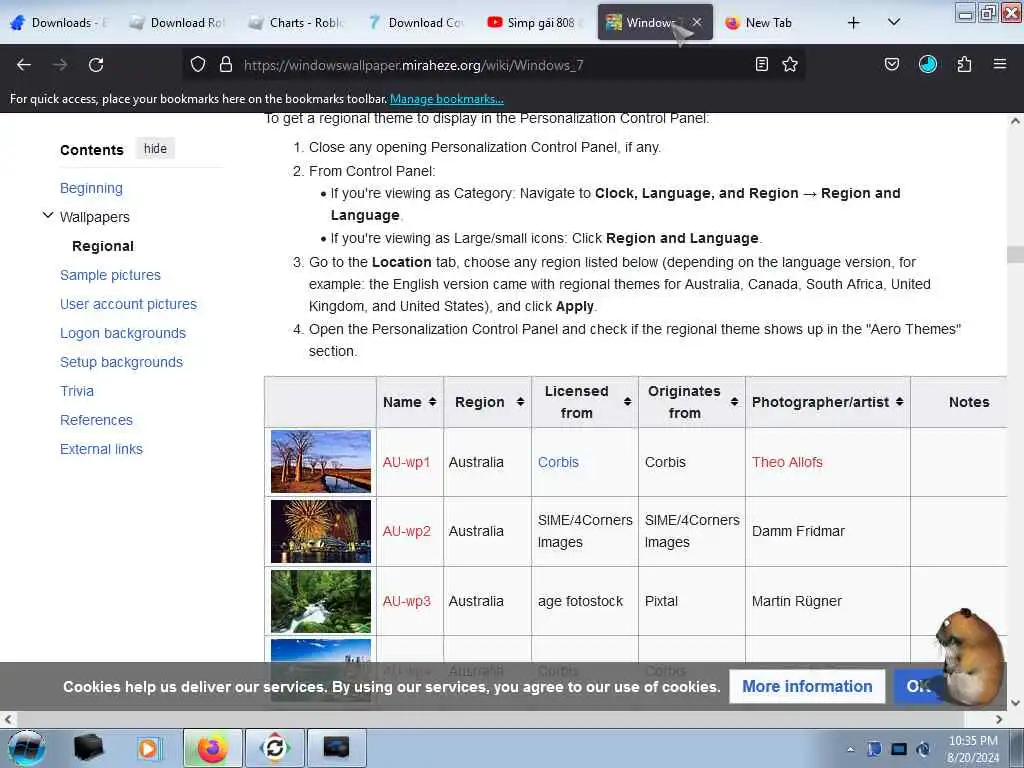The image size is (1024, 768).
Task: Open the AU-wp3 forest stream thumbnail
Action: (321, 601)
